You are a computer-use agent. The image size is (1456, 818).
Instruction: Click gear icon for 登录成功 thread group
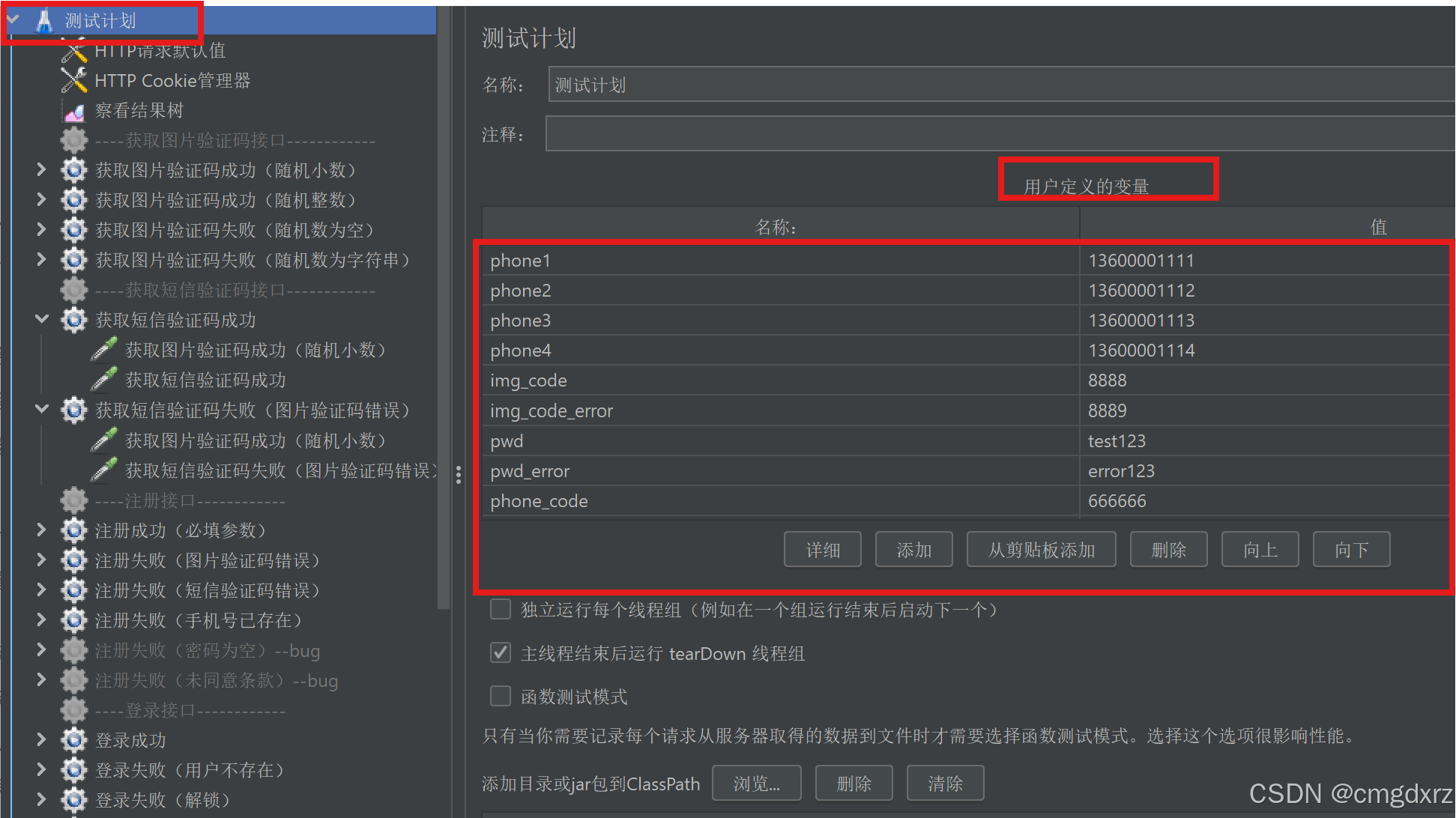[74, 740]
